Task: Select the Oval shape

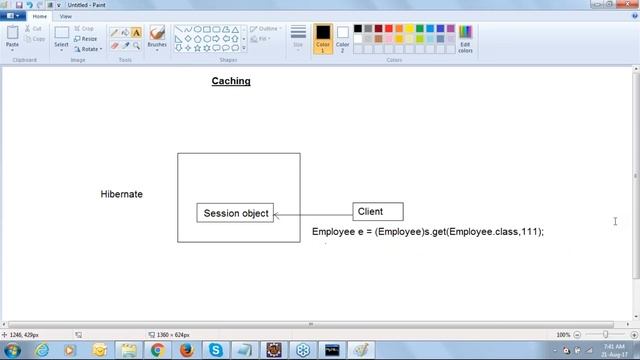Action: point(197,29)
